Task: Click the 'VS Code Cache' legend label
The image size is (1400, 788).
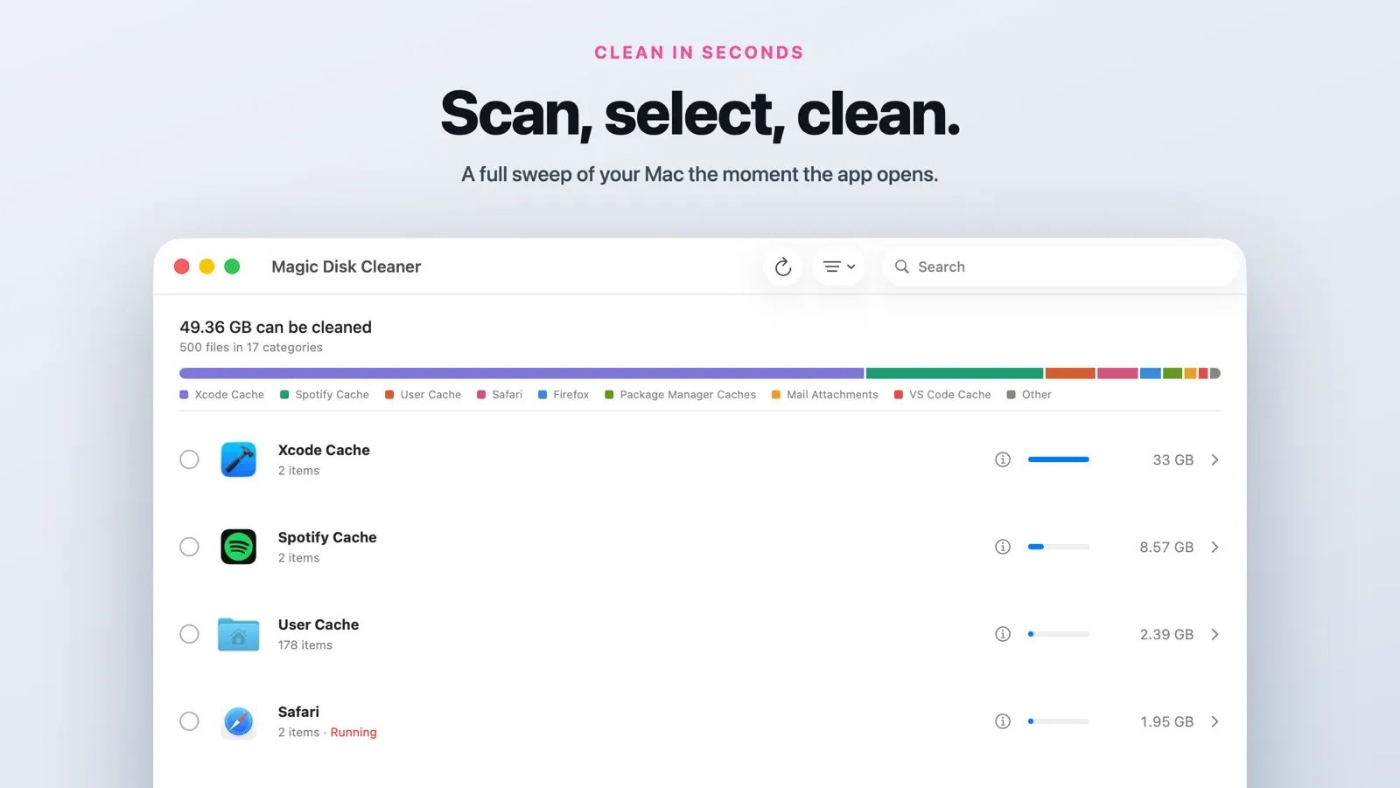Action: point(950,395)
